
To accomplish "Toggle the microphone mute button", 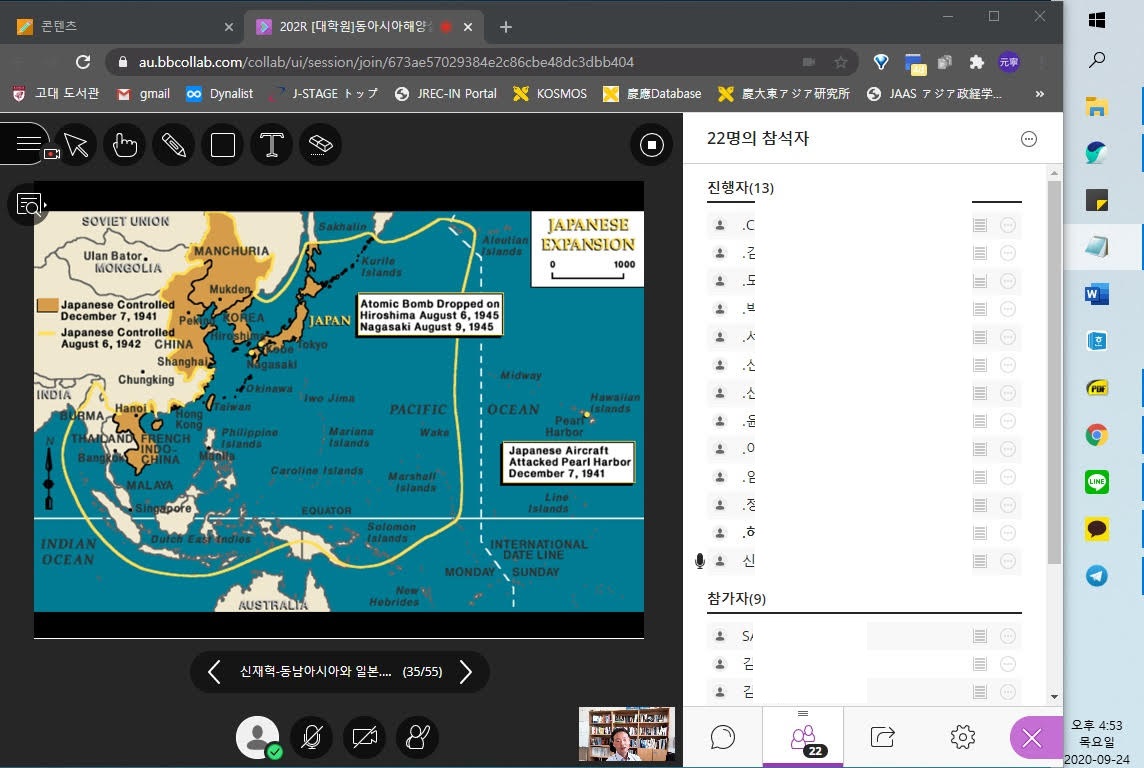I will pyautogui.click(x=311, y=738).
